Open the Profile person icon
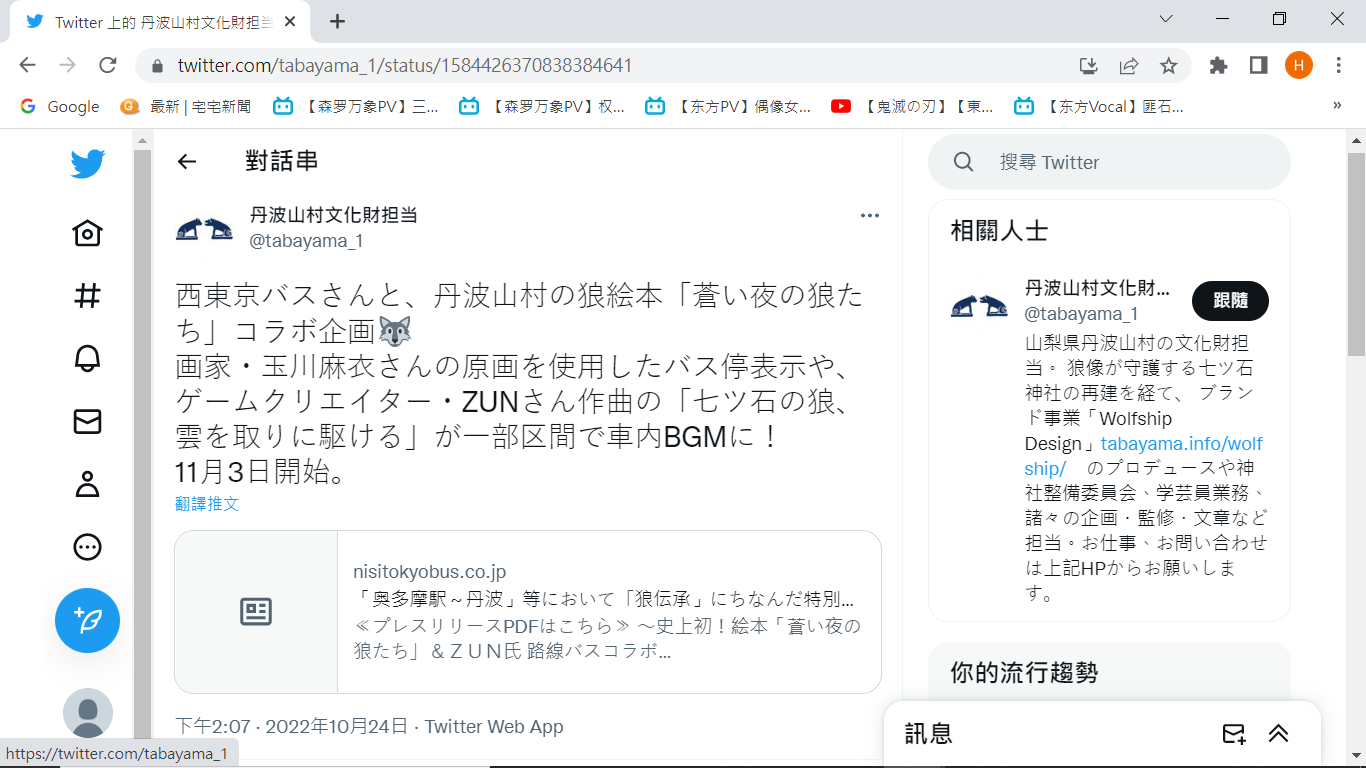Screen dimensions: 1366x768 [88, 485]
